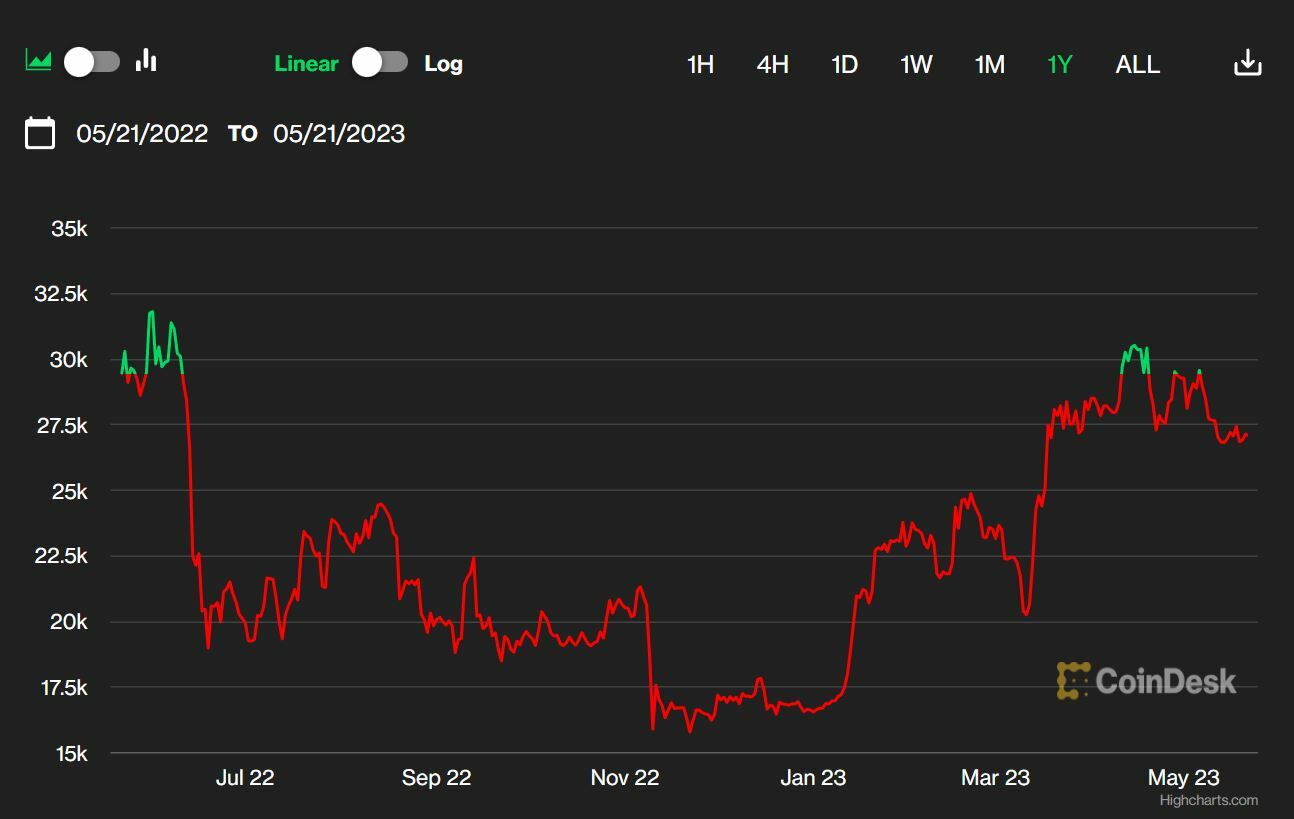This screenshot has width=1294, height=819.
Task: Download chart data via download icon
Action: coord(1247,63)
